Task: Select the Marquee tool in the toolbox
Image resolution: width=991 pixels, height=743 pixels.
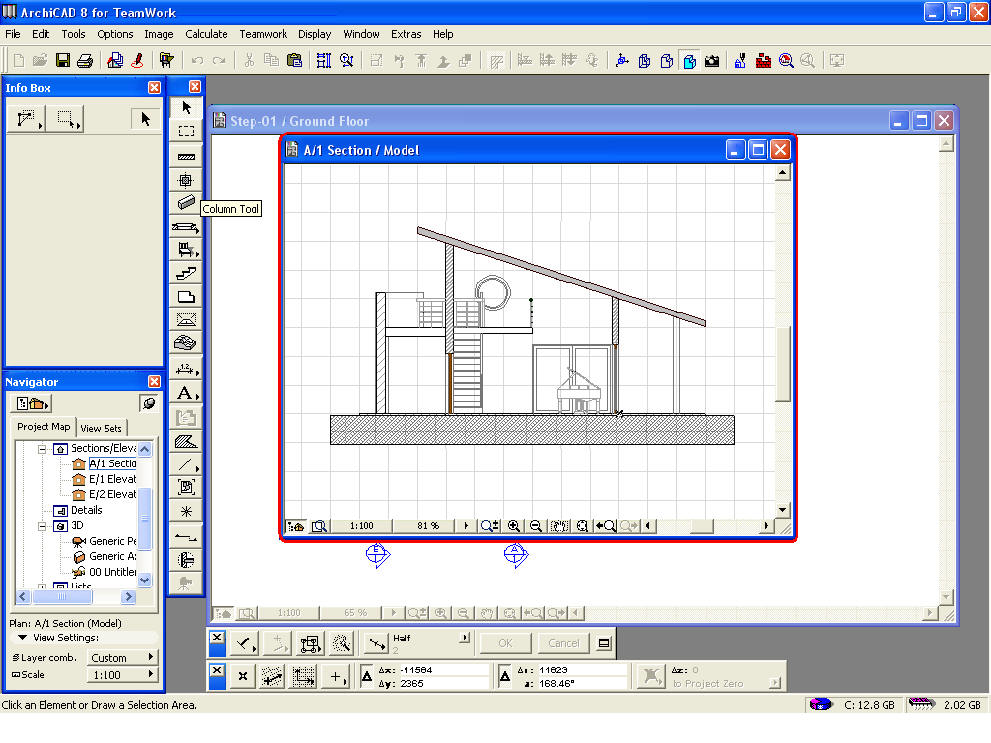Action: click(186, 131)
